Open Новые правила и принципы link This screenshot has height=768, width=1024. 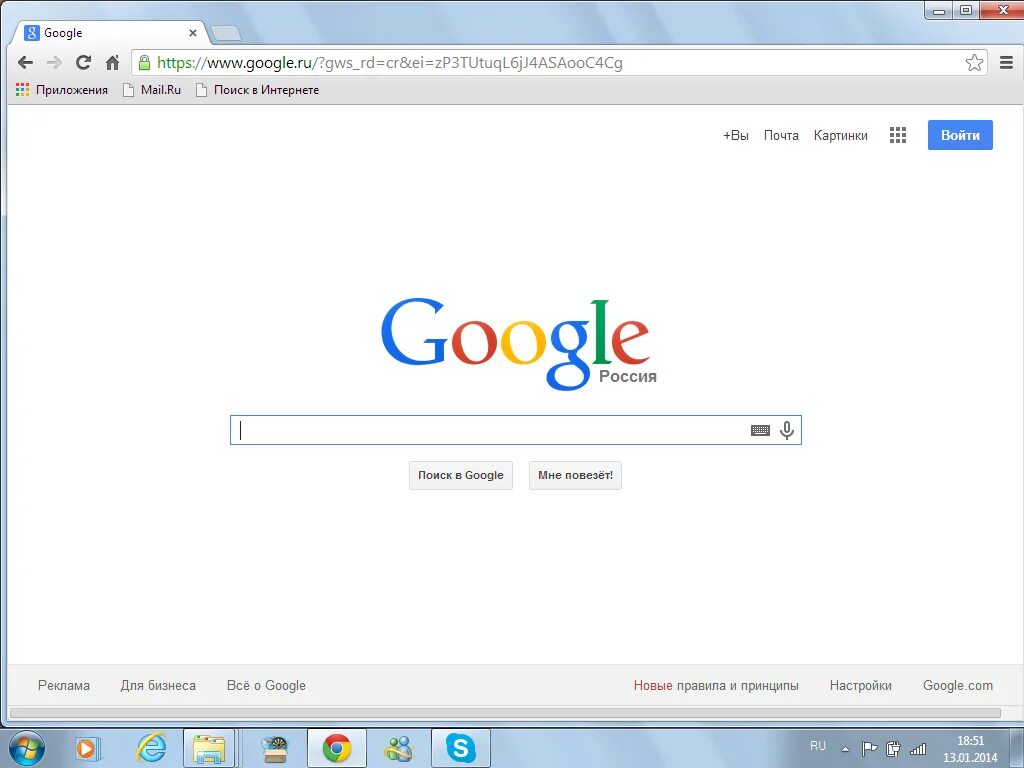pos(716,686)
